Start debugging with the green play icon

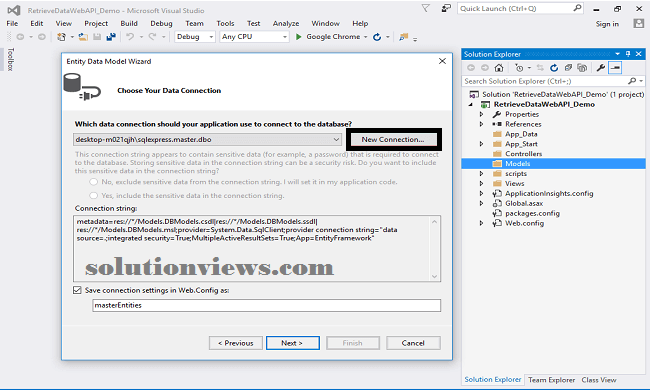coord(299,37)
